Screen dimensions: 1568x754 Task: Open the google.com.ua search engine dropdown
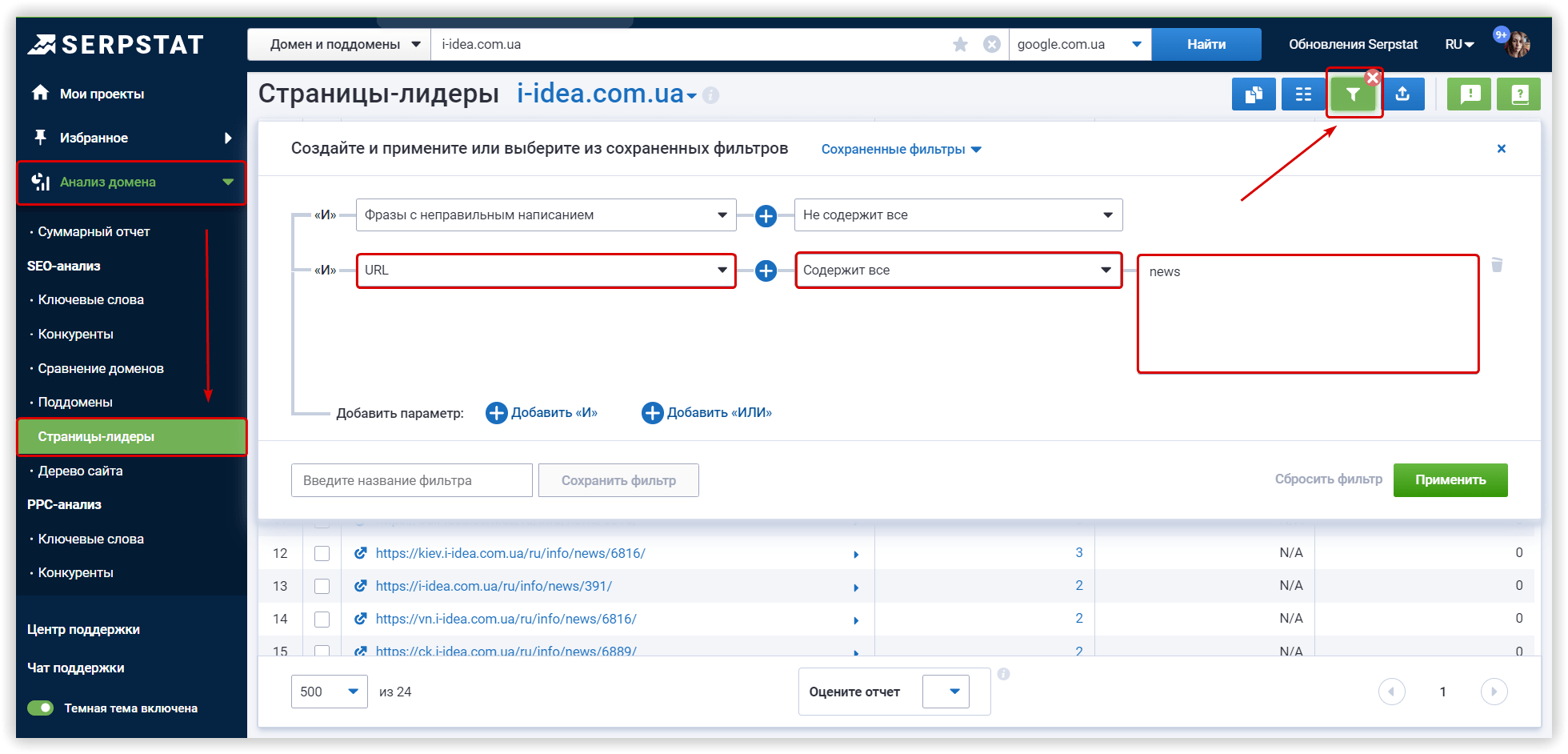(x=1079, y=45)
